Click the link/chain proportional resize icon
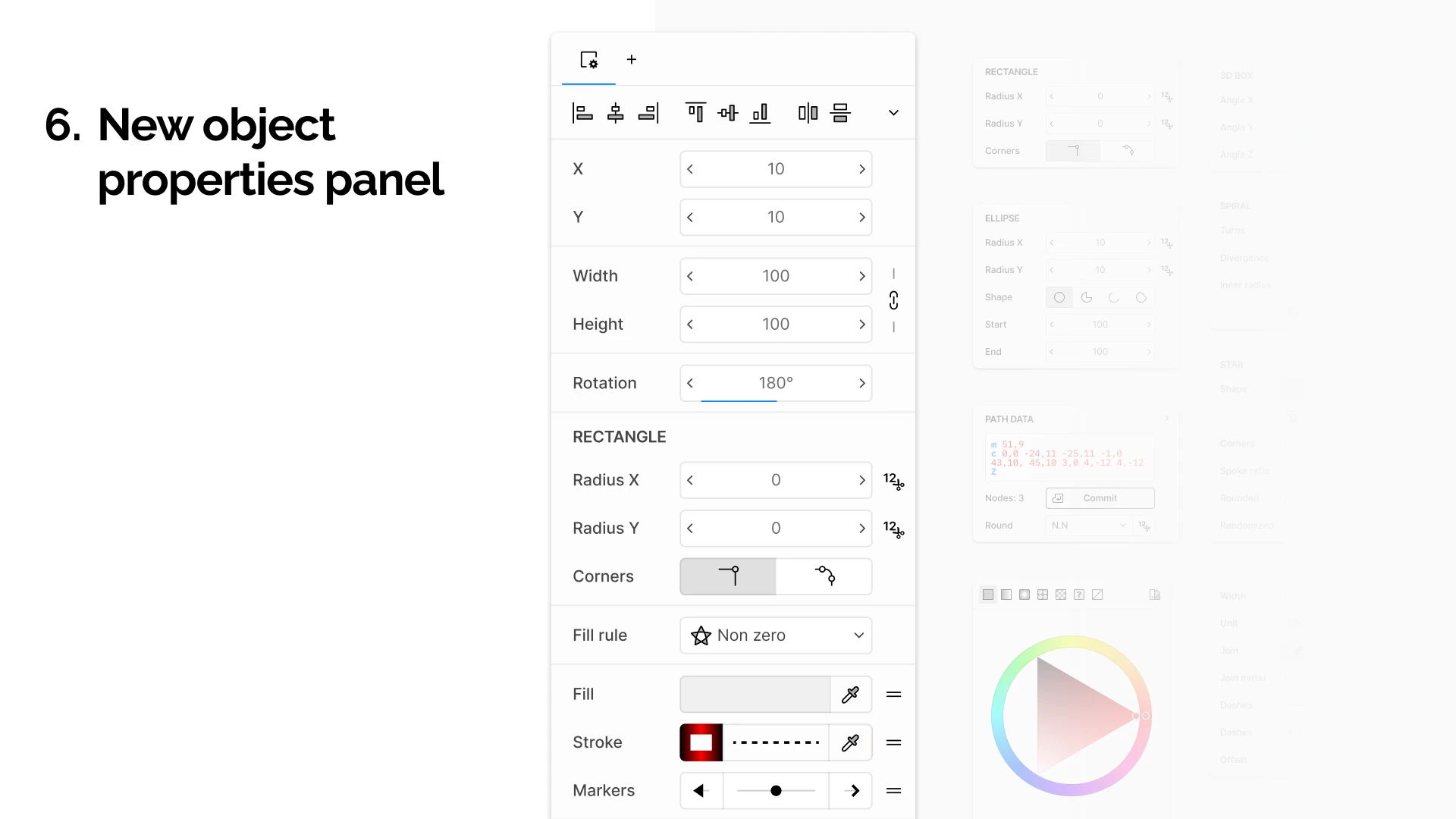Image resolution: width=1456 pixels, height=819 pixels. pos(893,300)
